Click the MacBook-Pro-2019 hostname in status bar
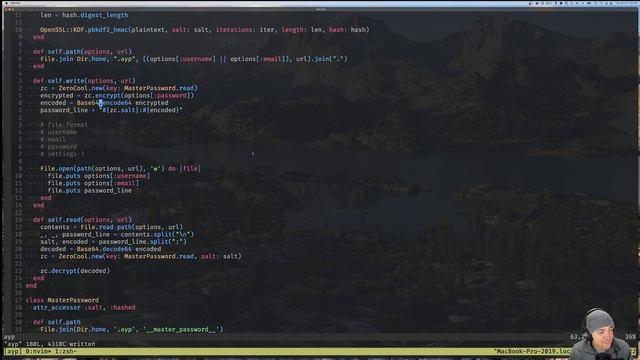Viewport: 640px width, 360px height. point(532,351)
